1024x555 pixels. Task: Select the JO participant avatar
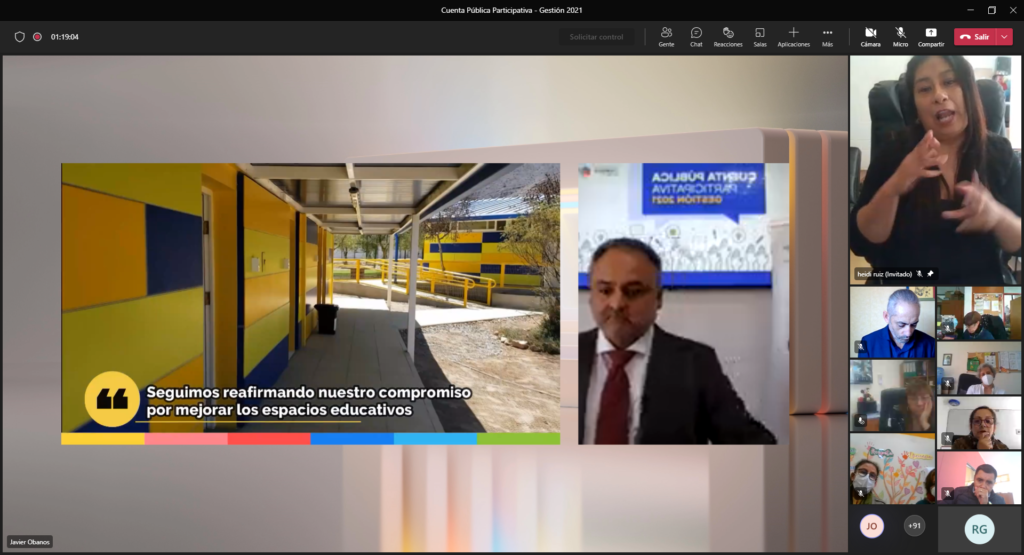coord(871,526)
